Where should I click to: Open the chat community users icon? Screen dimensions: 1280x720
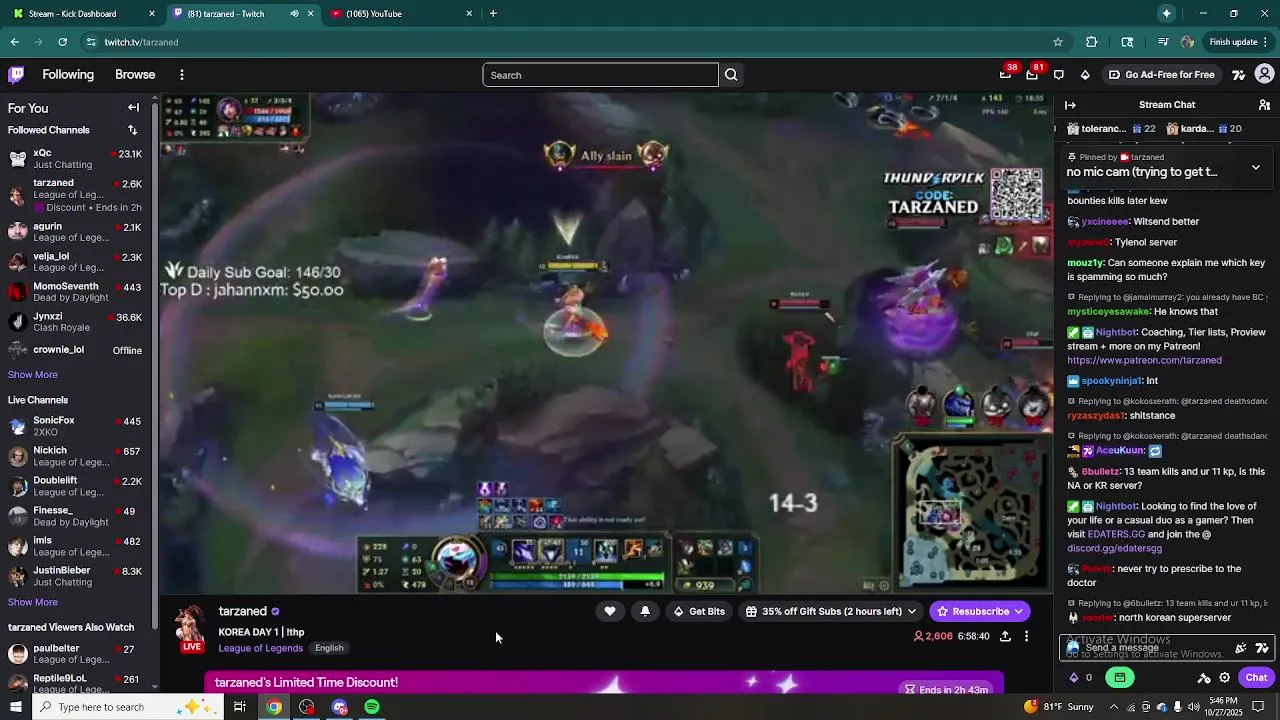(x=1264, y=105)
